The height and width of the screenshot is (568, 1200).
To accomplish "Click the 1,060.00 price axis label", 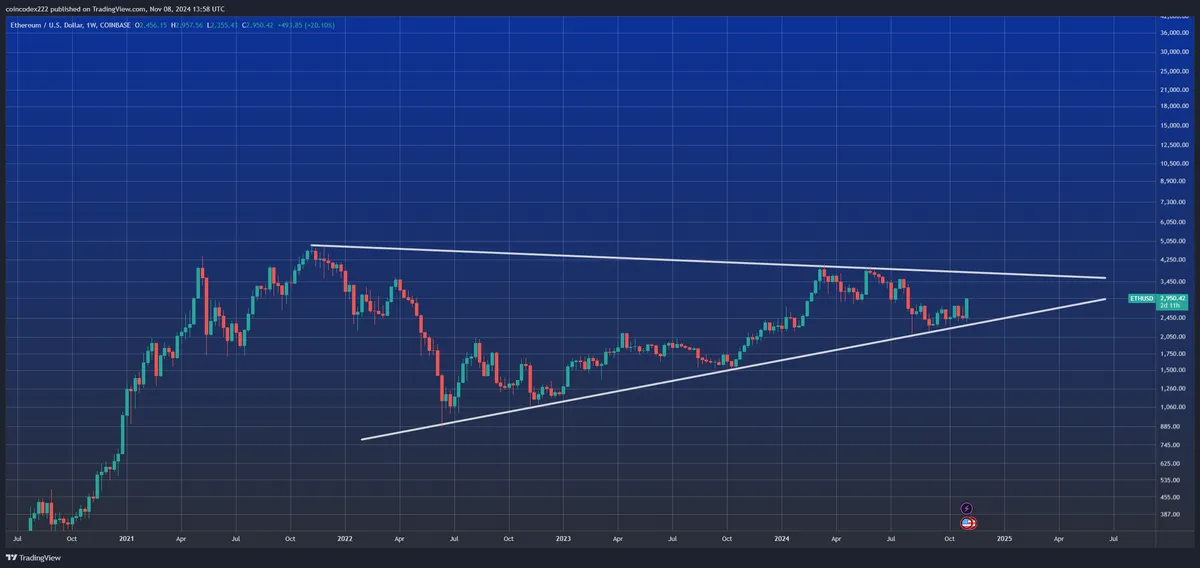I will 1174,407.
